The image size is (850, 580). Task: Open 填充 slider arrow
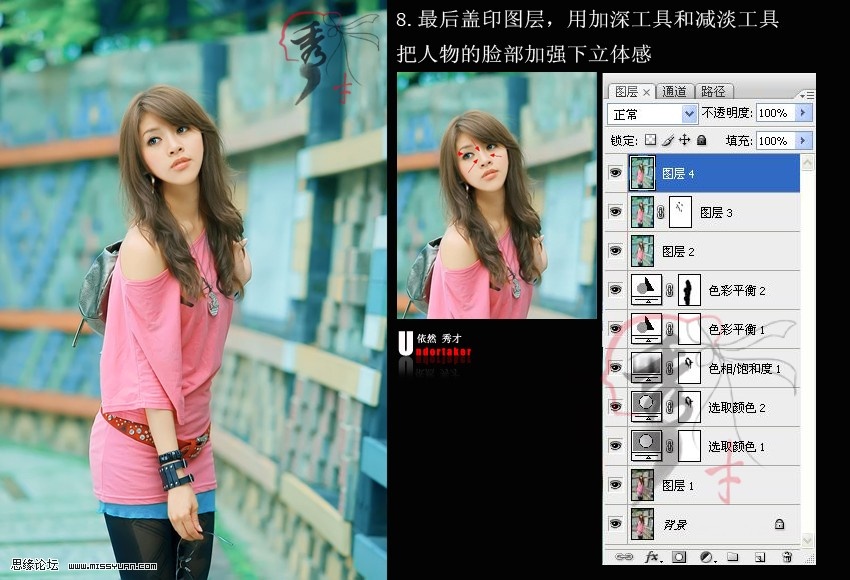tap(803, 140)
